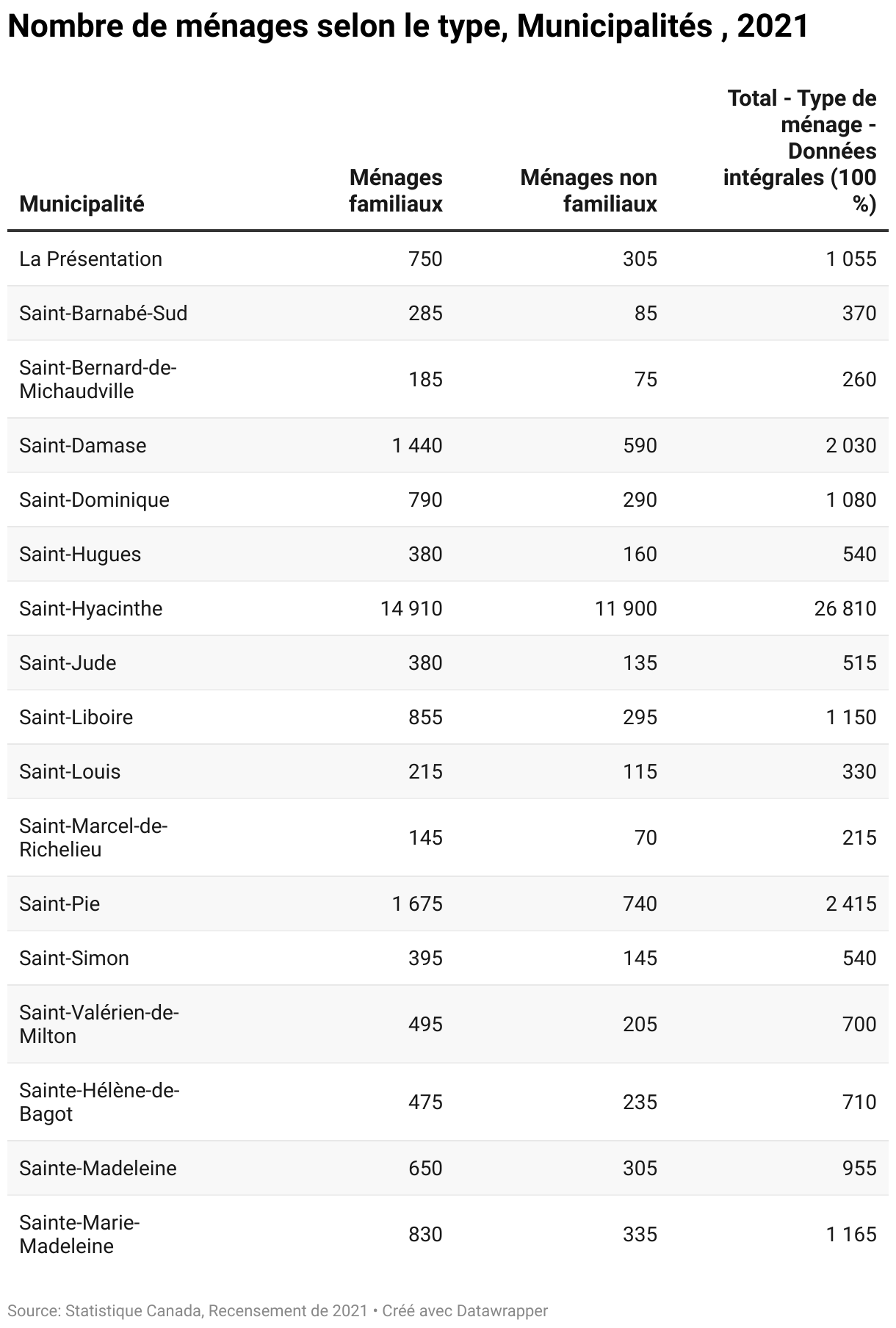Click the Saint-Damase total value 2 030
The height and width of the screenshot is (1328, 896).
(x=851, y=445)
